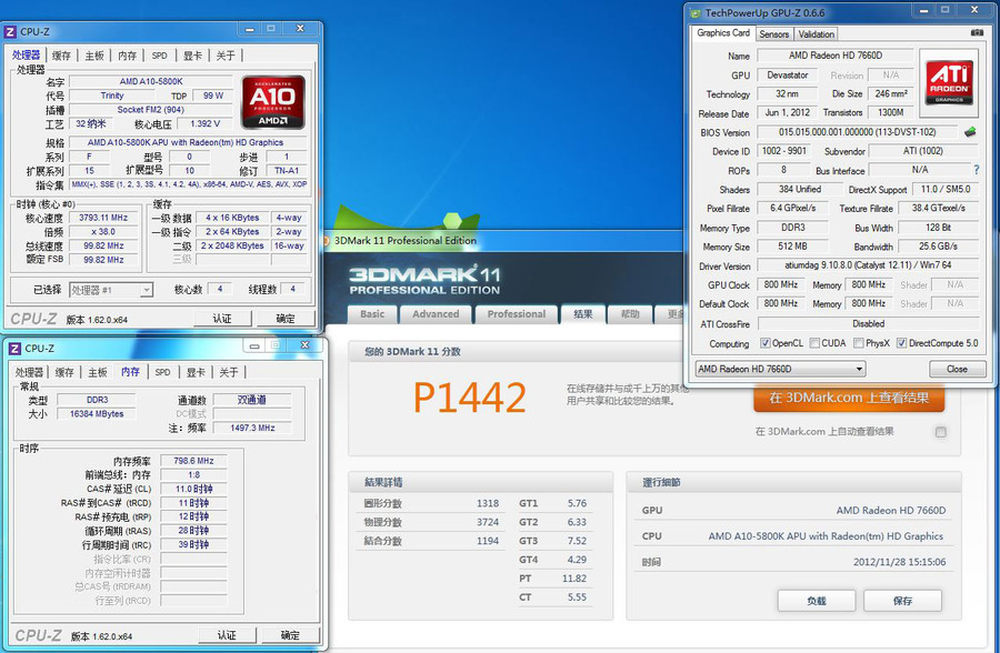Click the Bus Interface question mark icon

coord(976,170)
